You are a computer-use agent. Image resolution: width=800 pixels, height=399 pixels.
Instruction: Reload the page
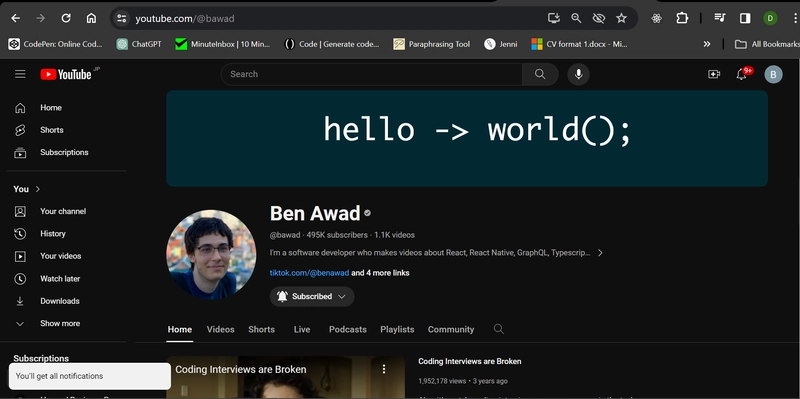(x=66, y=18)
